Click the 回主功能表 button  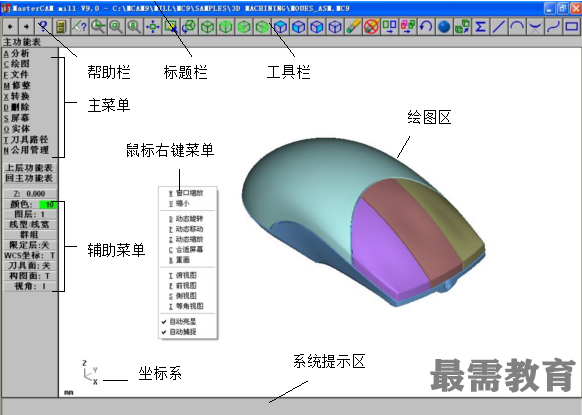click(x=30, y=178)
